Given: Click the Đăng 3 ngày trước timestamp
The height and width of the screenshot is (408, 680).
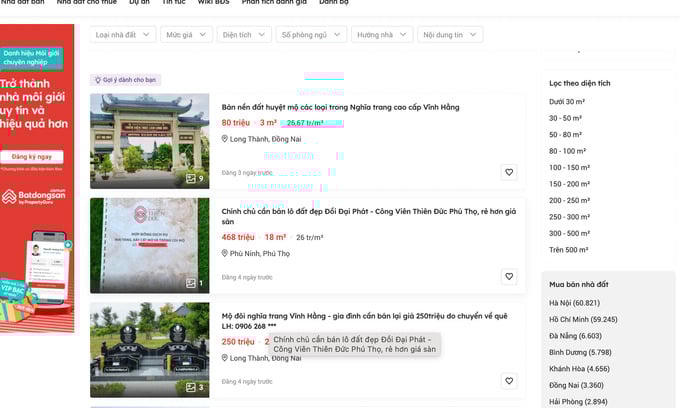Looking at the screenshot, I should click(247, 173).
